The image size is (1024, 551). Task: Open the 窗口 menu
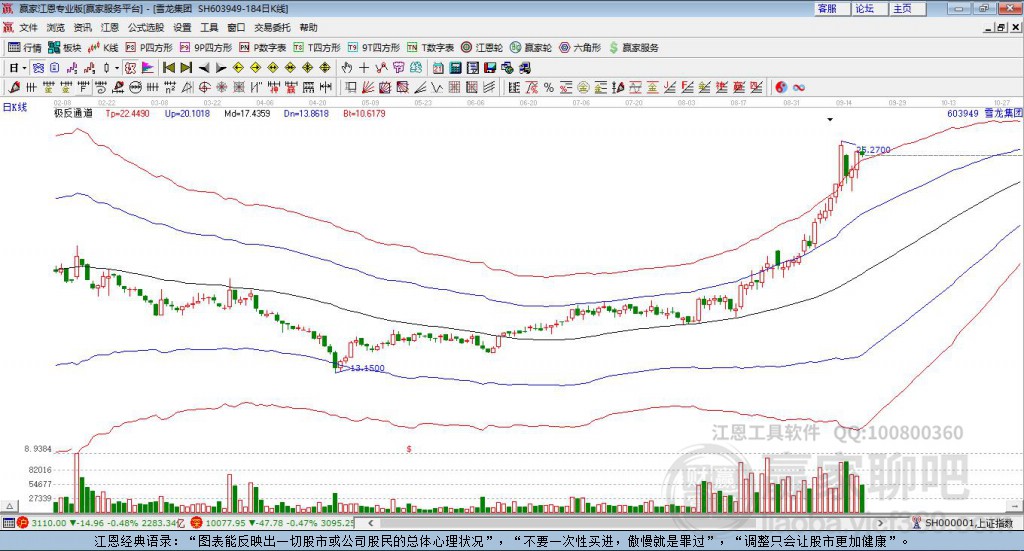click(236, 27)
